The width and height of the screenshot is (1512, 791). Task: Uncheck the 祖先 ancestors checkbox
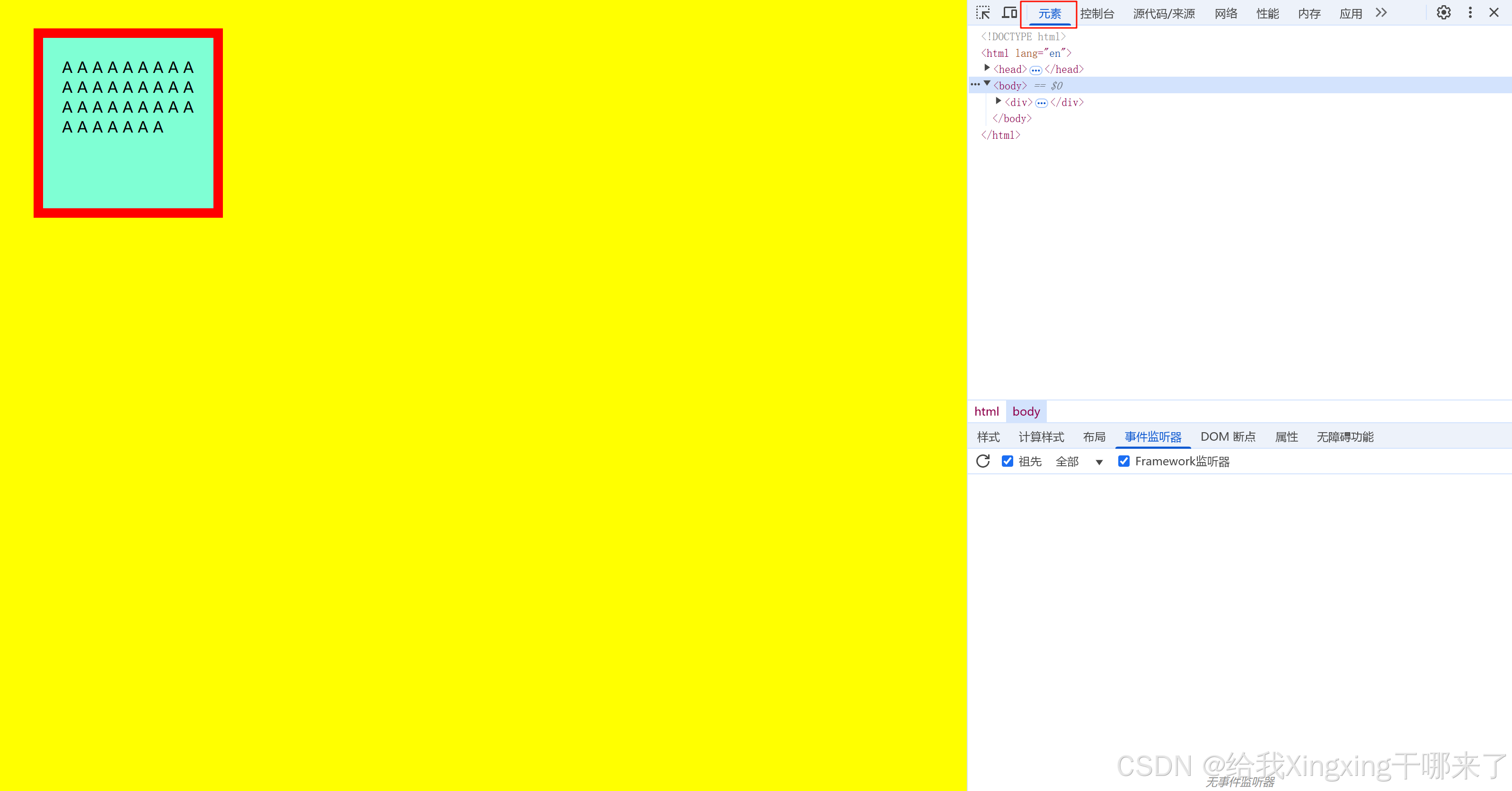pos(1007,461)
